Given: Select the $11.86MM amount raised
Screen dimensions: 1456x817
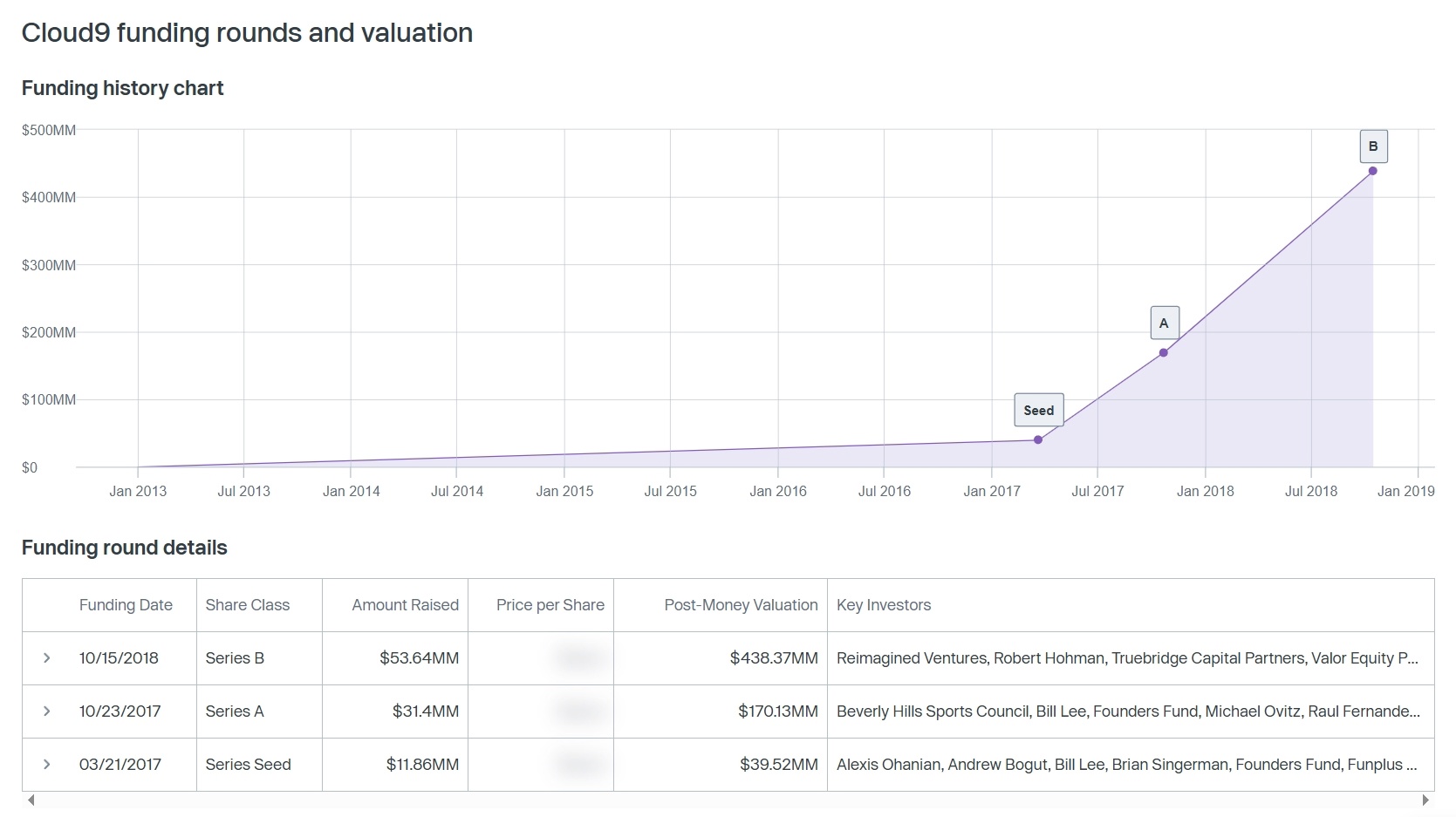Looking at the screenshot, I should 422,765.
